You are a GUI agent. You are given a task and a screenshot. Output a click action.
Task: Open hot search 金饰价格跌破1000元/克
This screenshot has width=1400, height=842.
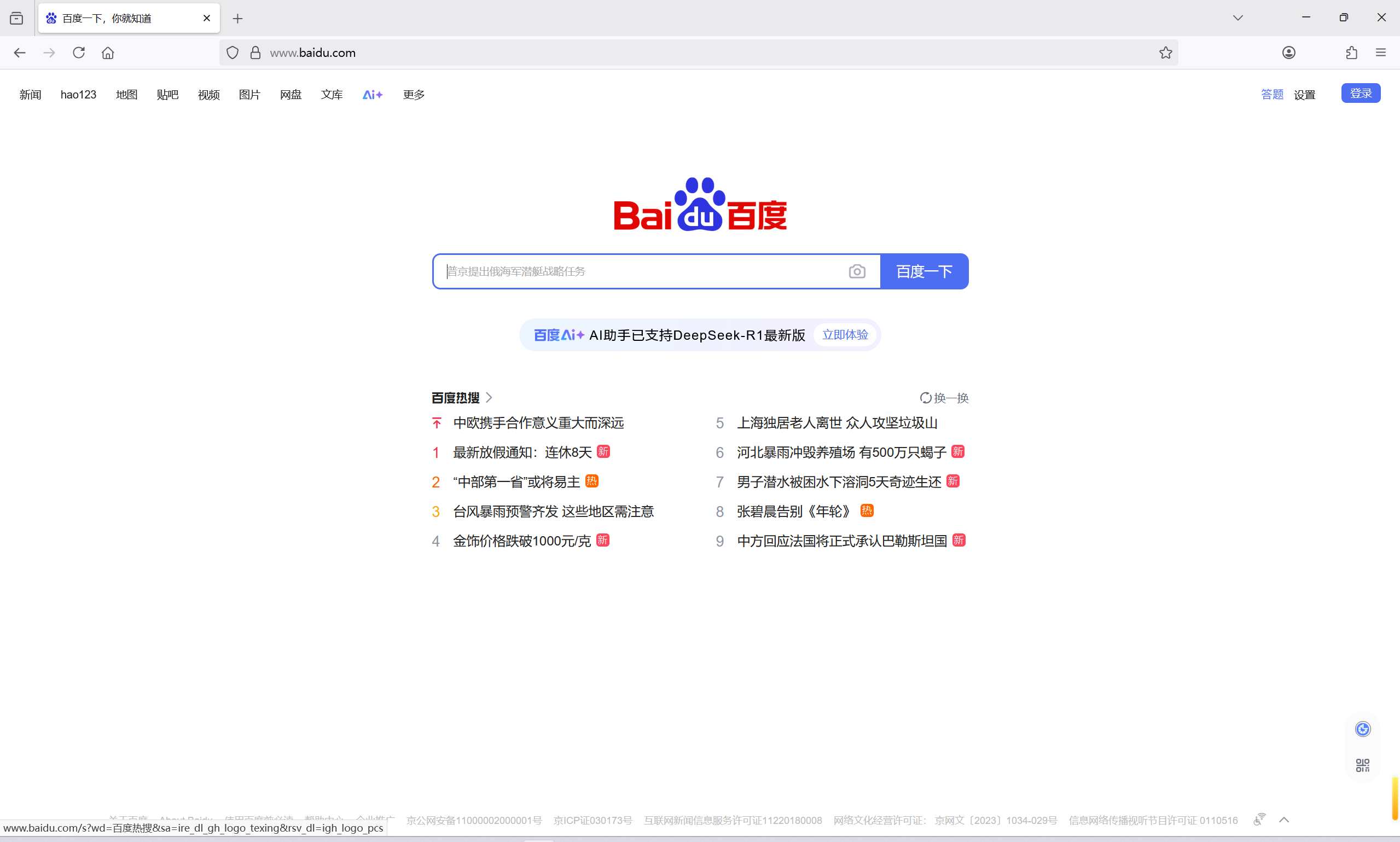click(522, 541)
